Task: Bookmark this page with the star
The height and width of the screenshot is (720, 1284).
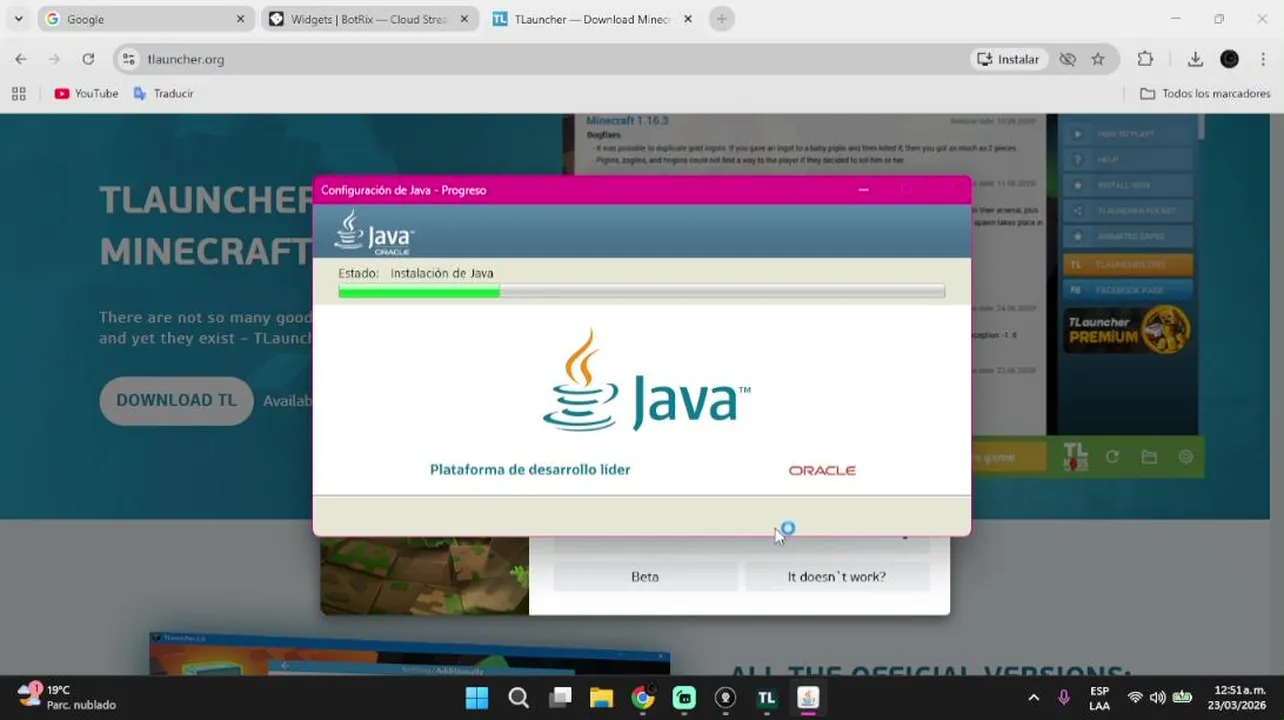Action: pos(1098,59)
